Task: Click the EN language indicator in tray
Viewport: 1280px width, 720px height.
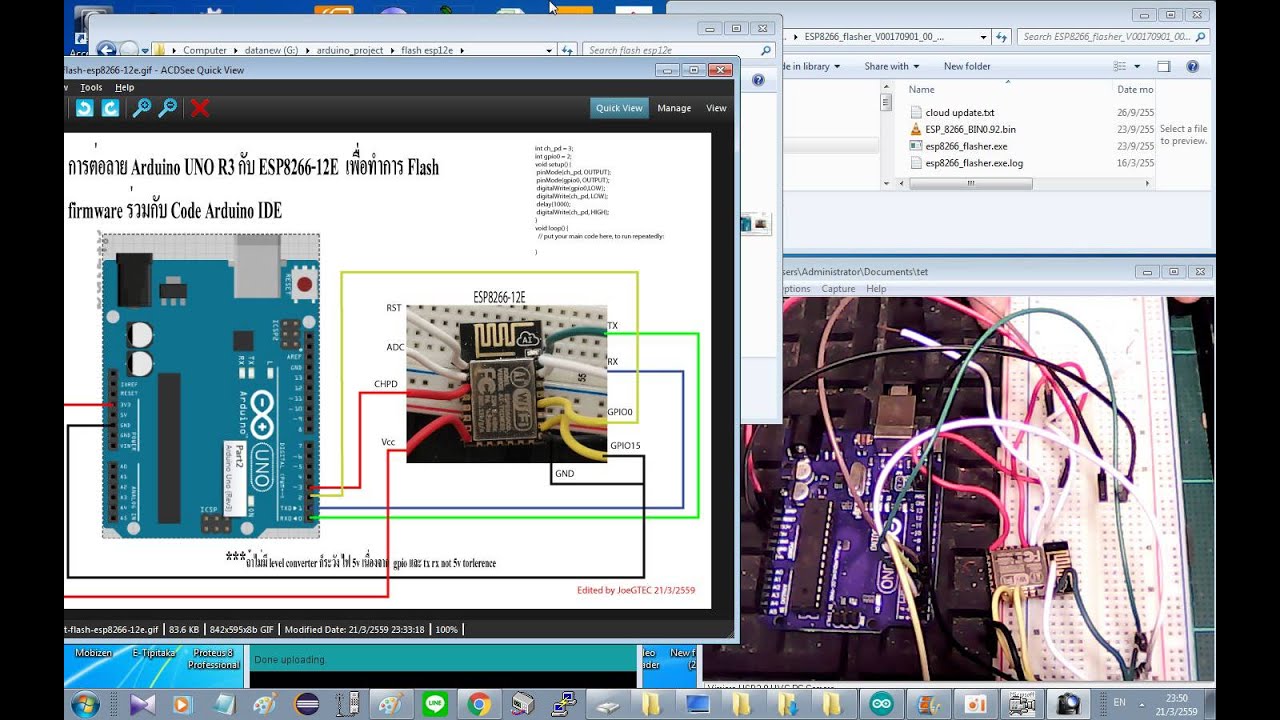Action: click(x=1120, y=703)
